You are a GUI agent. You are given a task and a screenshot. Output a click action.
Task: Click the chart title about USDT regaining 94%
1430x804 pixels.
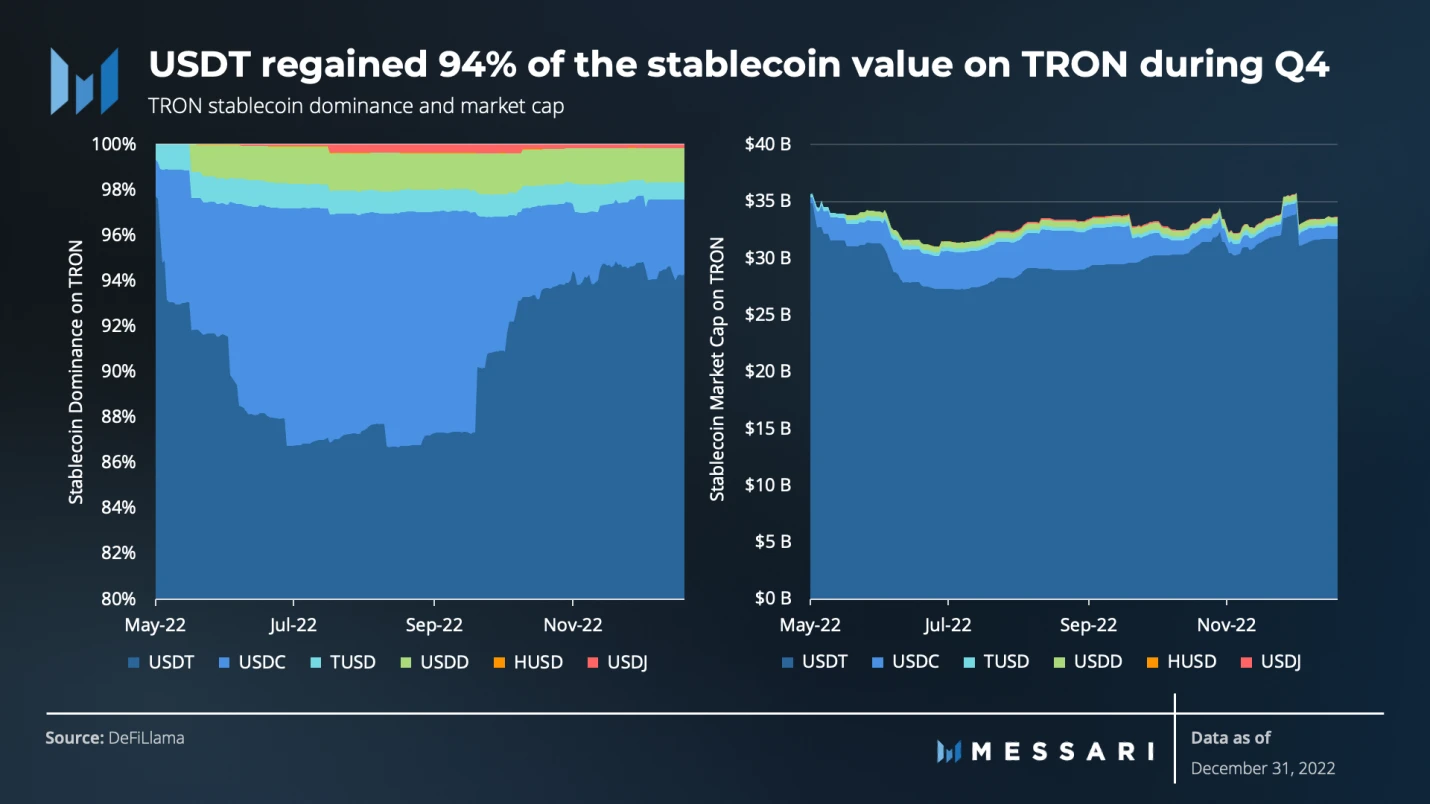pyautogui.click(x=740, y=66)
